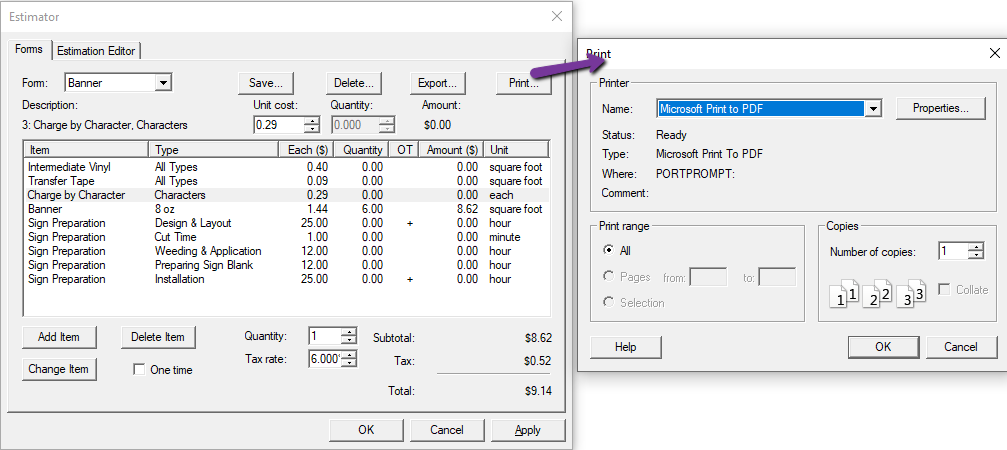The width and height of the screenshot is (1007, 450).
Task: Click into the Unit cost input field
Action: (279, 125)
